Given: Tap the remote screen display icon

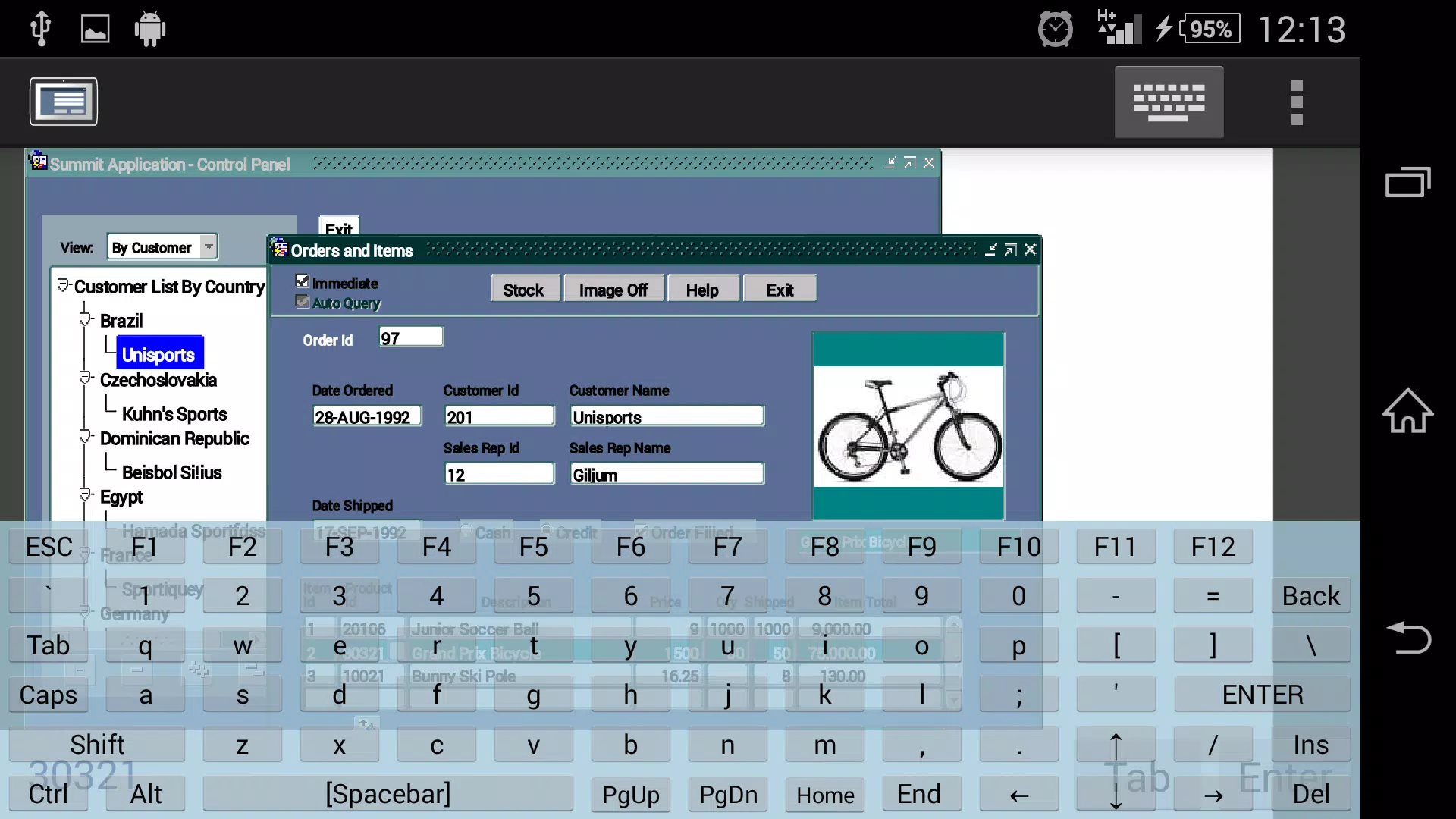Looking at the screenshot, I should [64, 102].
